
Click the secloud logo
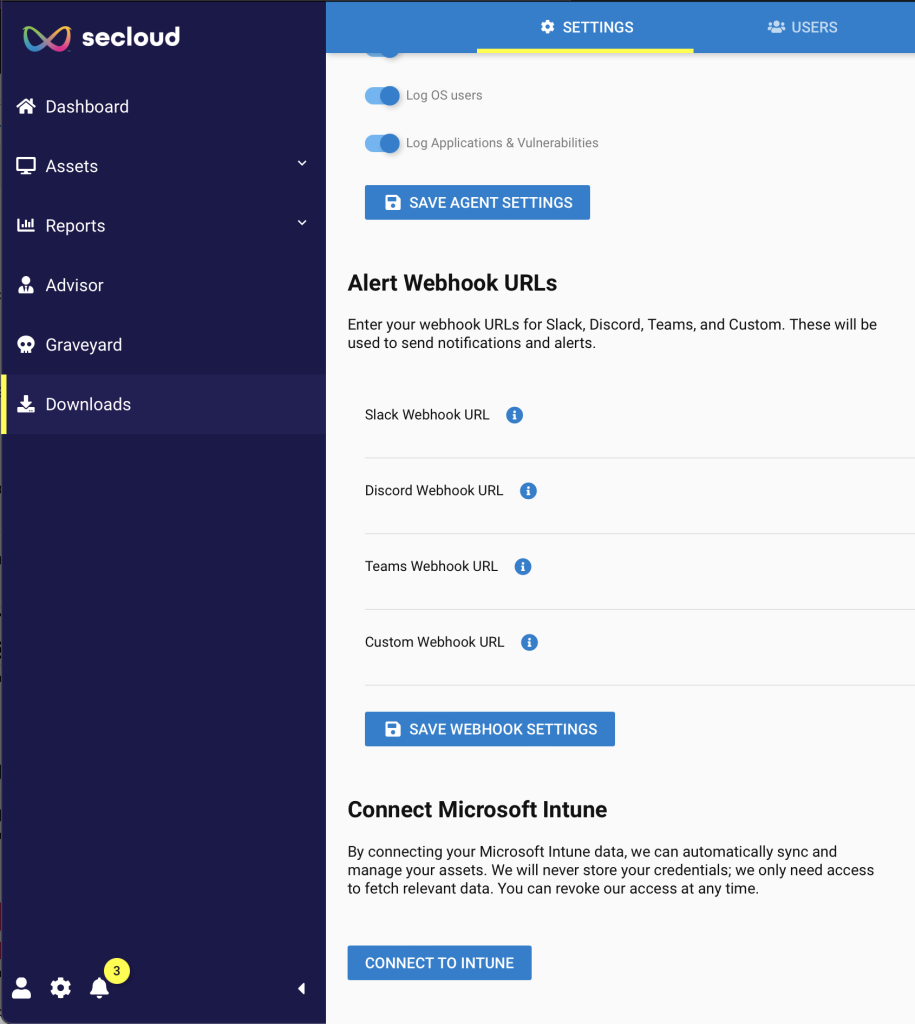[101, 37]
